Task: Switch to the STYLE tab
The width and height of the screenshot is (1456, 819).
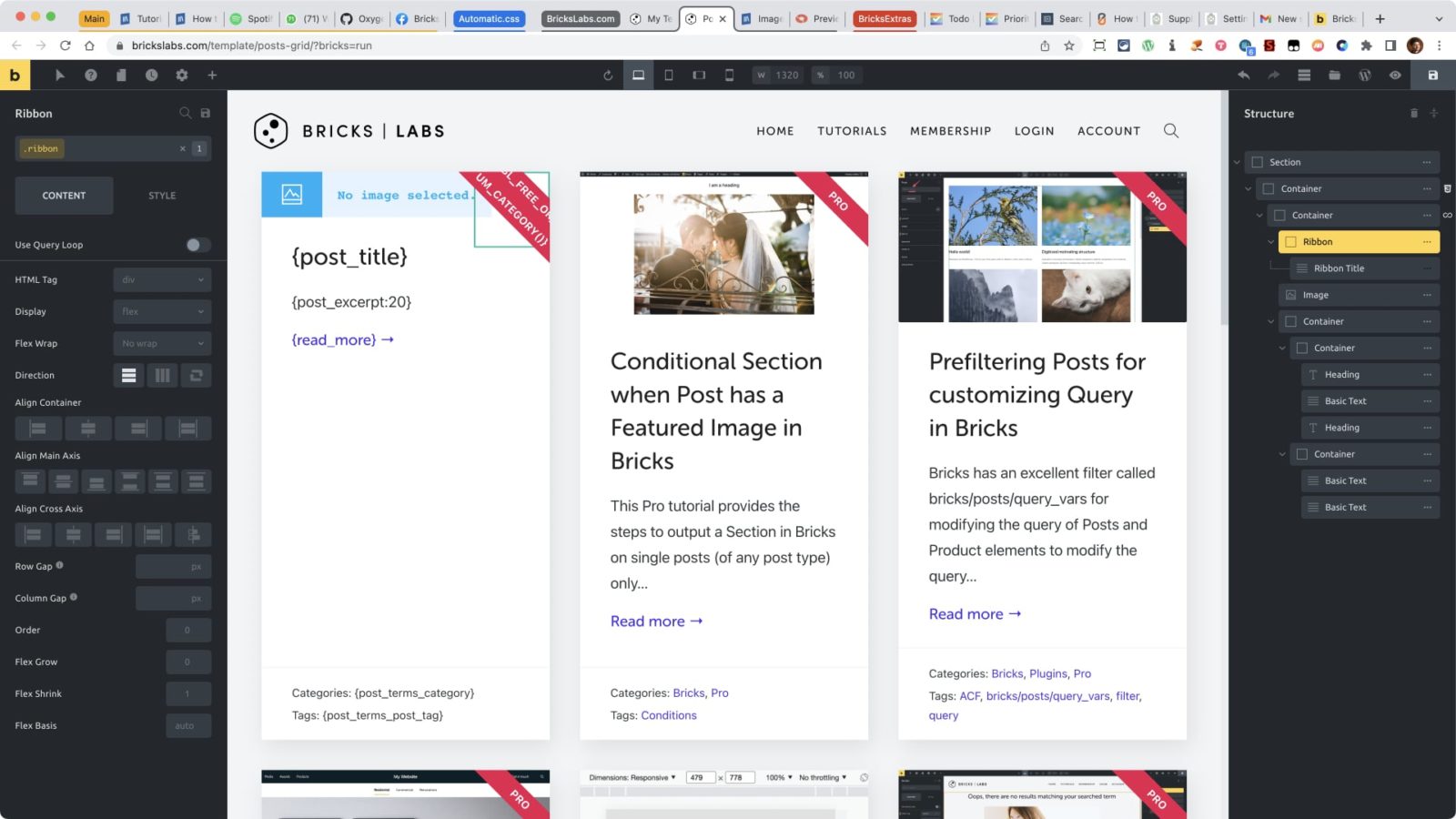Action: pyautogui.click(x=162, y=196)
